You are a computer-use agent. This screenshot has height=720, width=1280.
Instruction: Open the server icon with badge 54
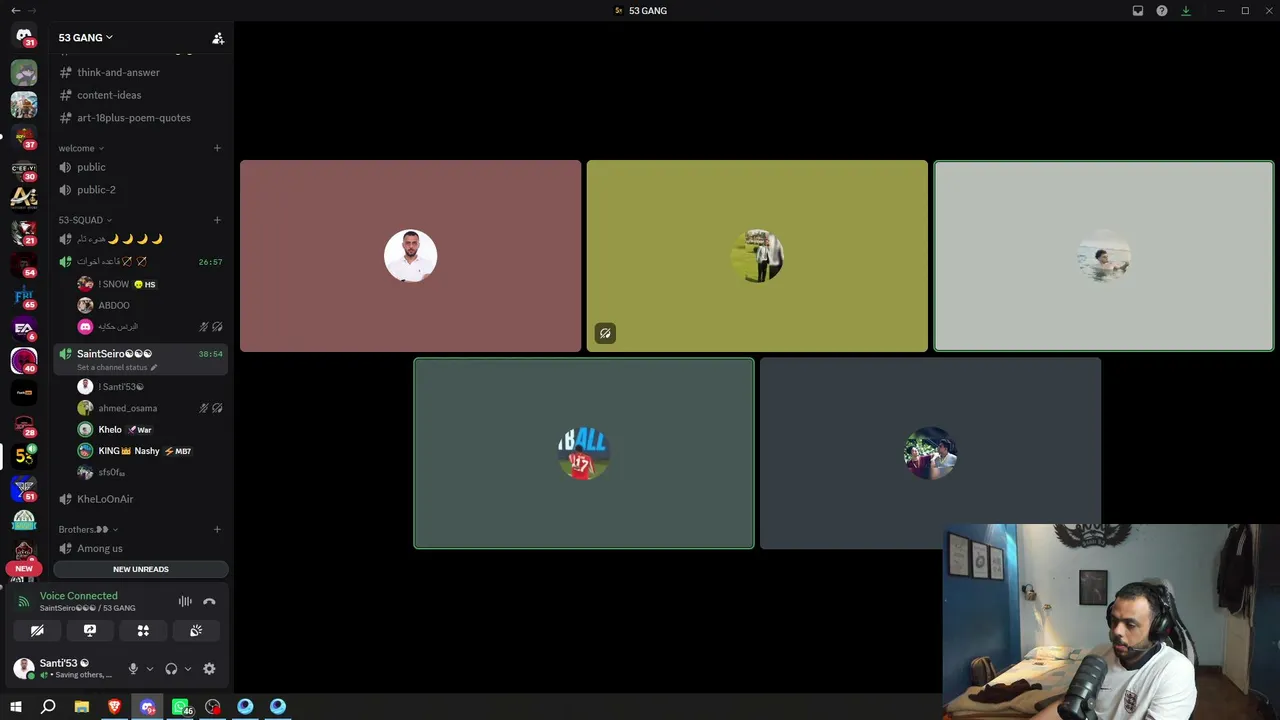[x=24, y=264]
